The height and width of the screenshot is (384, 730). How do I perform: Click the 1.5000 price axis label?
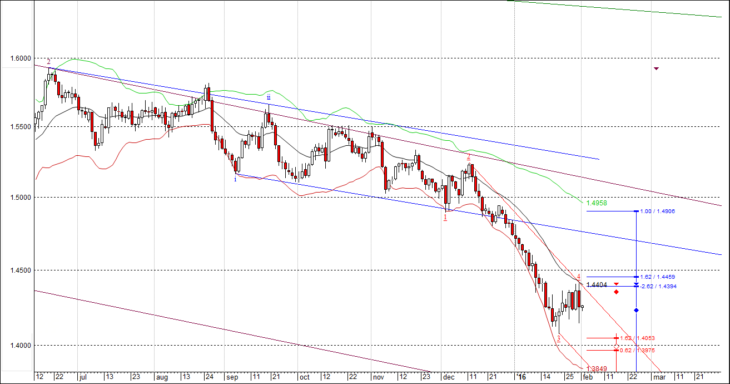tap(20, 197)
